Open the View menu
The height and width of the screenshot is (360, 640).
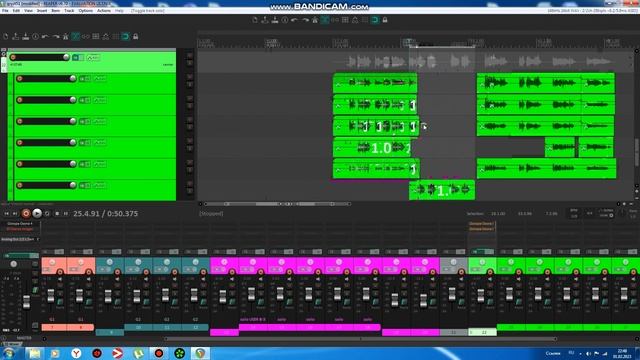29,11
